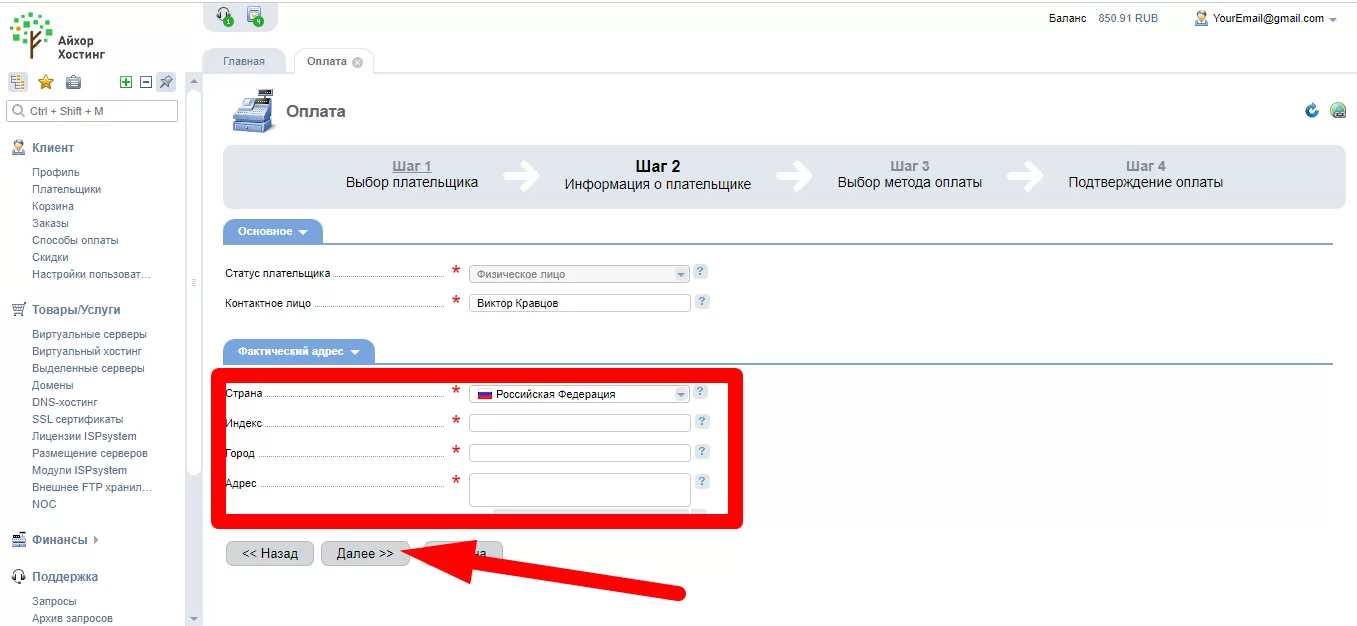This screenshot has height=626, width=1357.
Task: Collapse the Основное section
Action: 273,231
